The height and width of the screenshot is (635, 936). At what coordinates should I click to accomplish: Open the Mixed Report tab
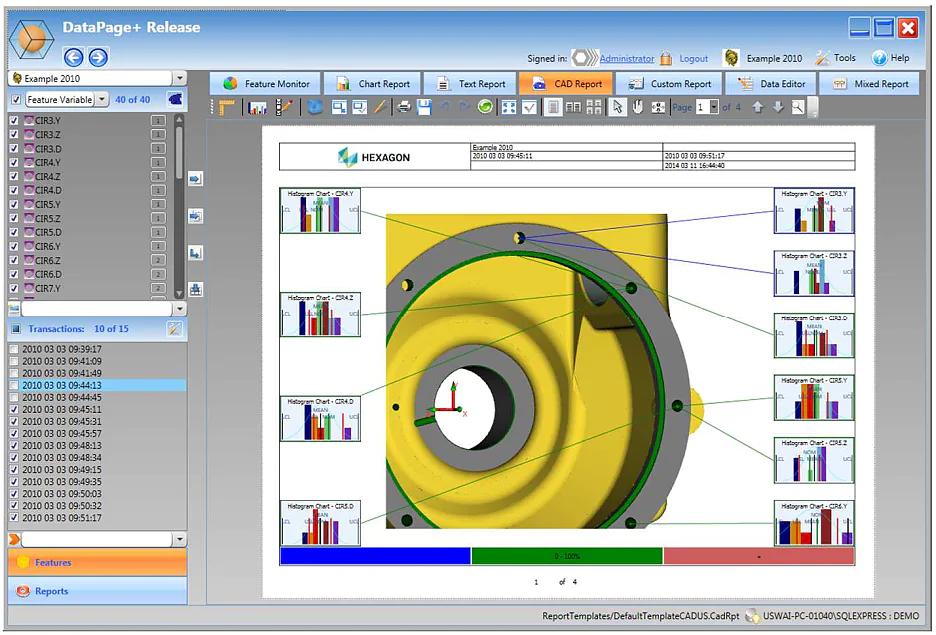pos(871,84)
